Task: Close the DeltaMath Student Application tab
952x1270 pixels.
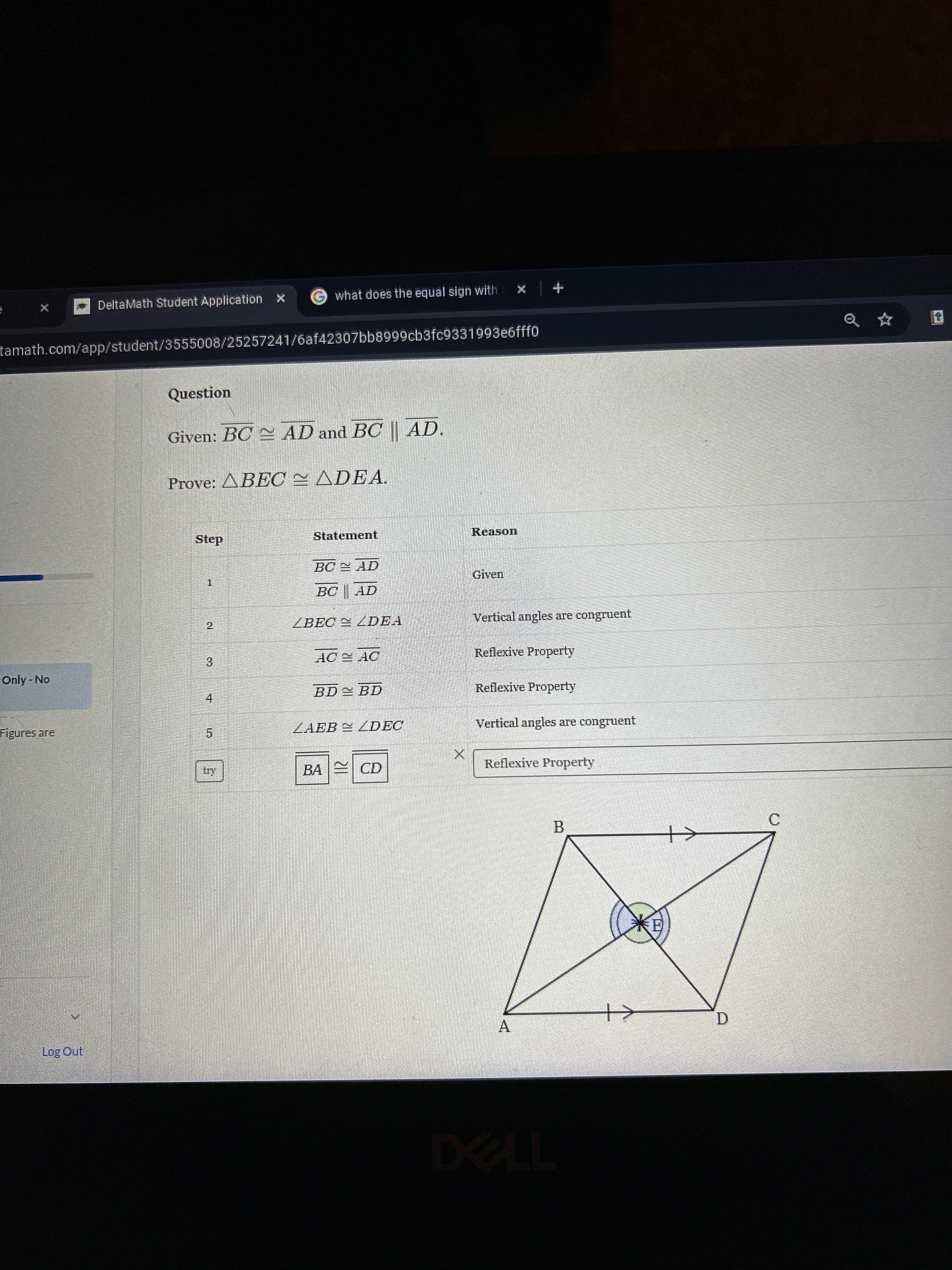Action: [x=280, y=299]
